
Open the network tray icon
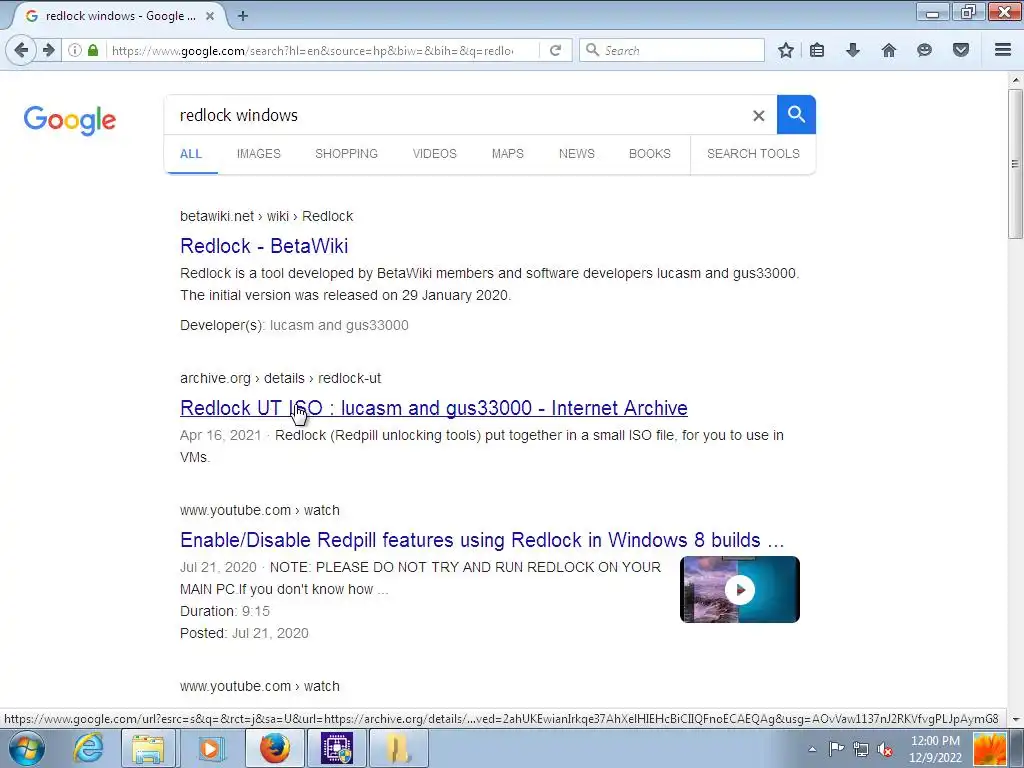click(x=861, y=749)
